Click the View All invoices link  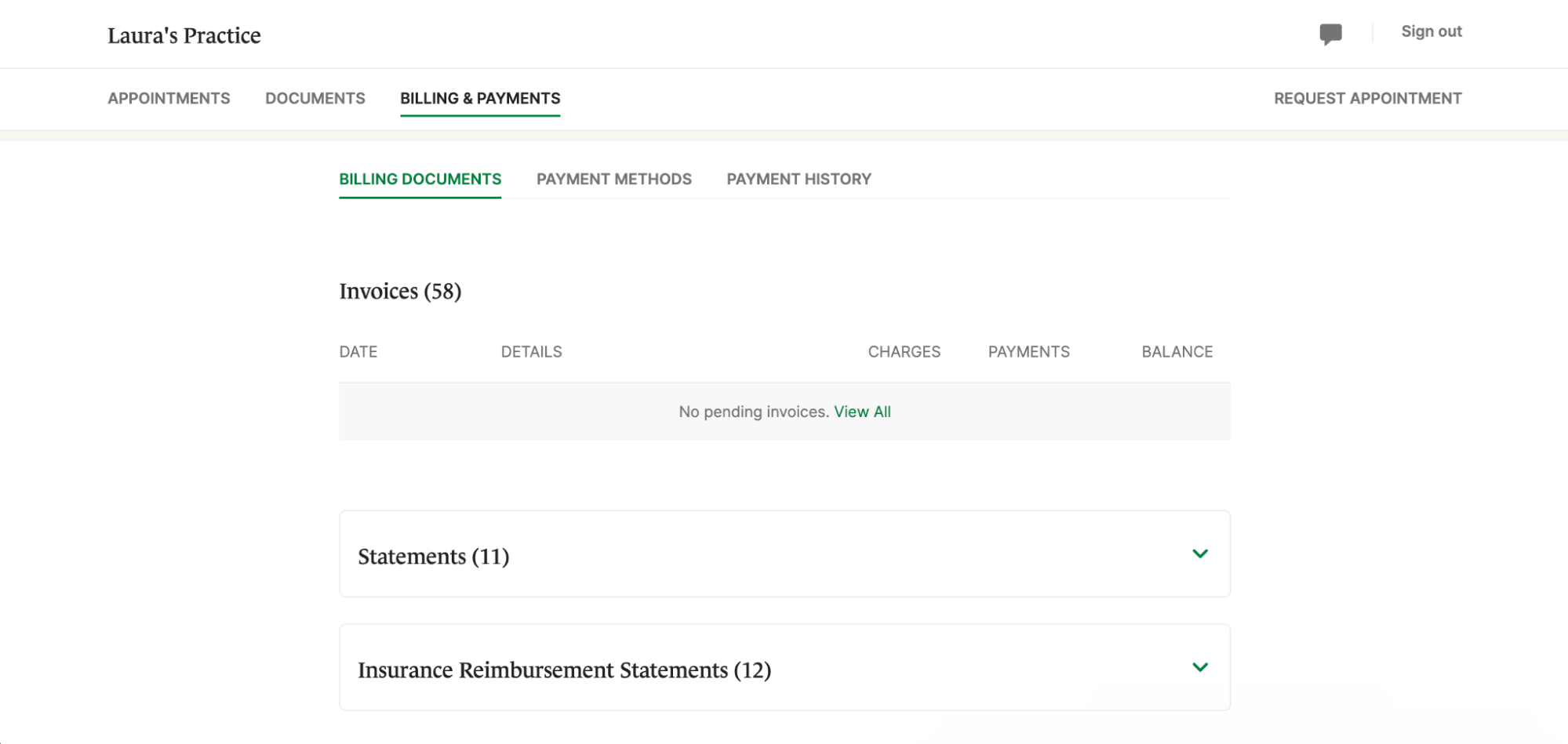click(x=862, y=412)
